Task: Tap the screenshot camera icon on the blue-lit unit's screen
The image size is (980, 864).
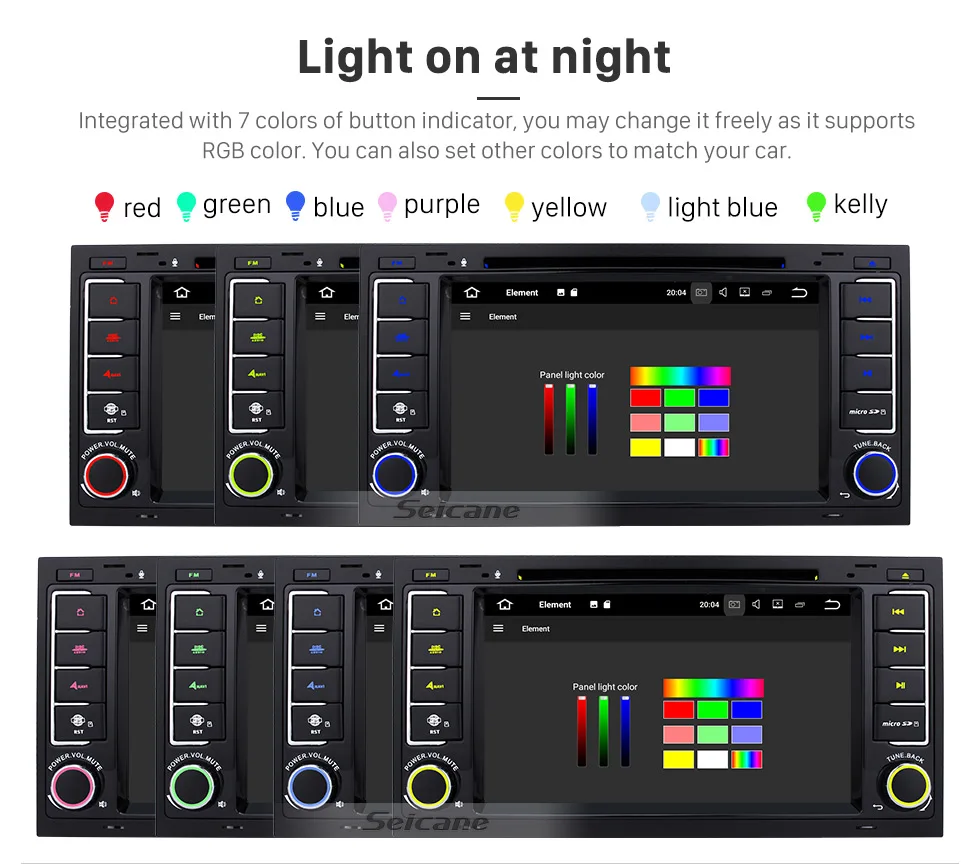Action: point(701,293)
